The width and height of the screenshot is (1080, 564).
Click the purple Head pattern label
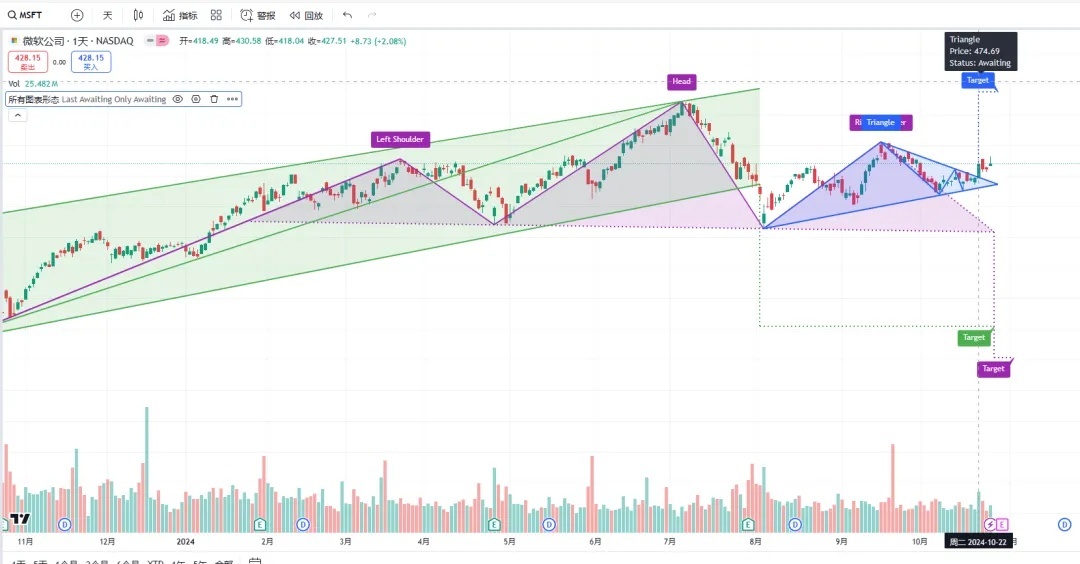coord(681,82)
